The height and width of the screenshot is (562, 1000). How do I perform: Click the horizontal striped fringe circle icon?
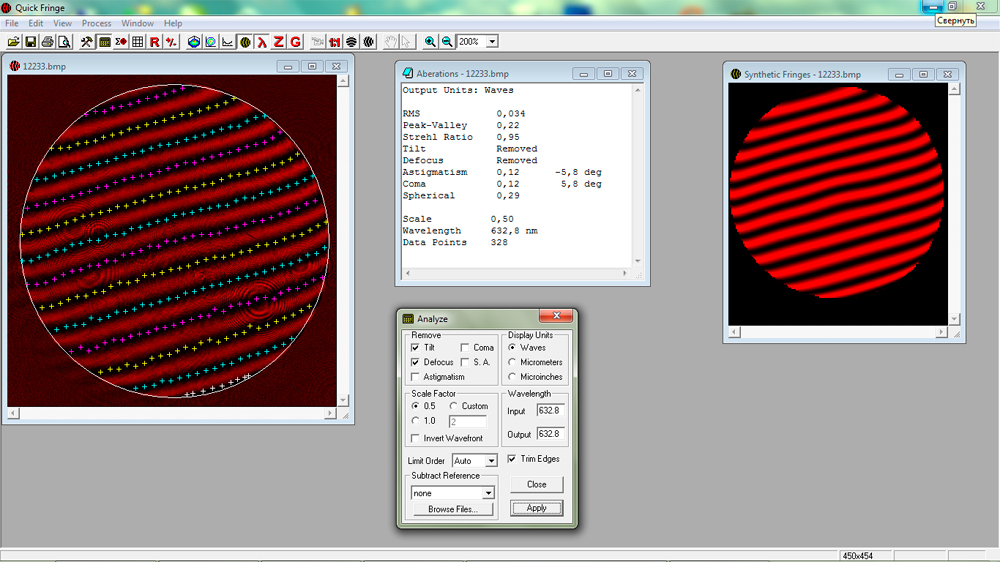[x=351, y=42]
